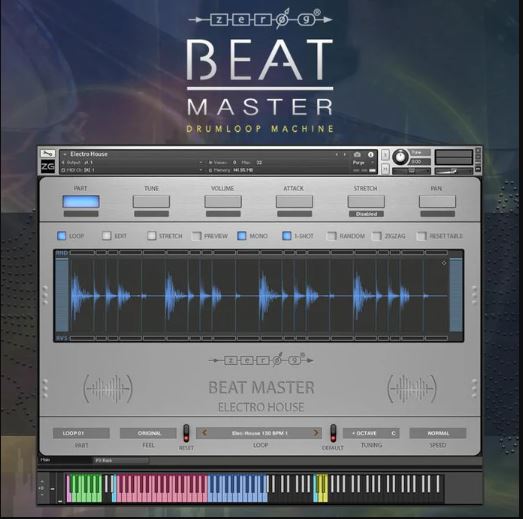Click the next loop arrow
The image size is (523, 519).
315,433
